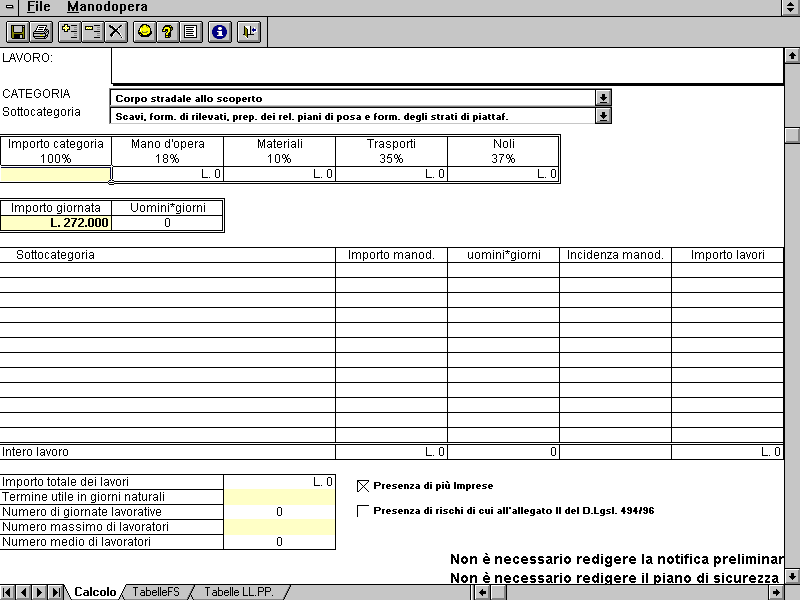Screen dimensions: 800x600
Task: Go to previous sheet tab arrow
Action: (23, 592)
